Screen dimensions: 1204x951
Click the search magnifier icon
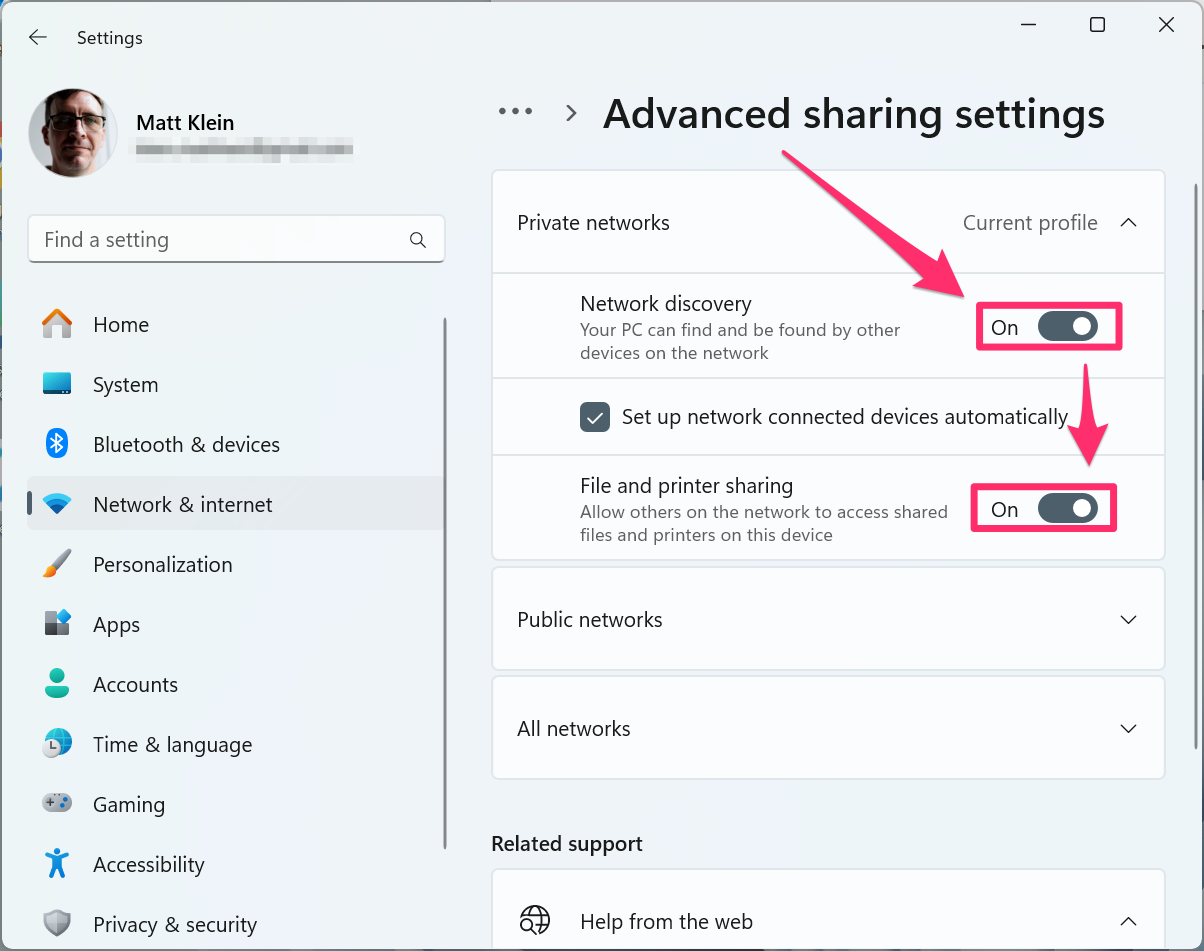[x=418, y=240]
